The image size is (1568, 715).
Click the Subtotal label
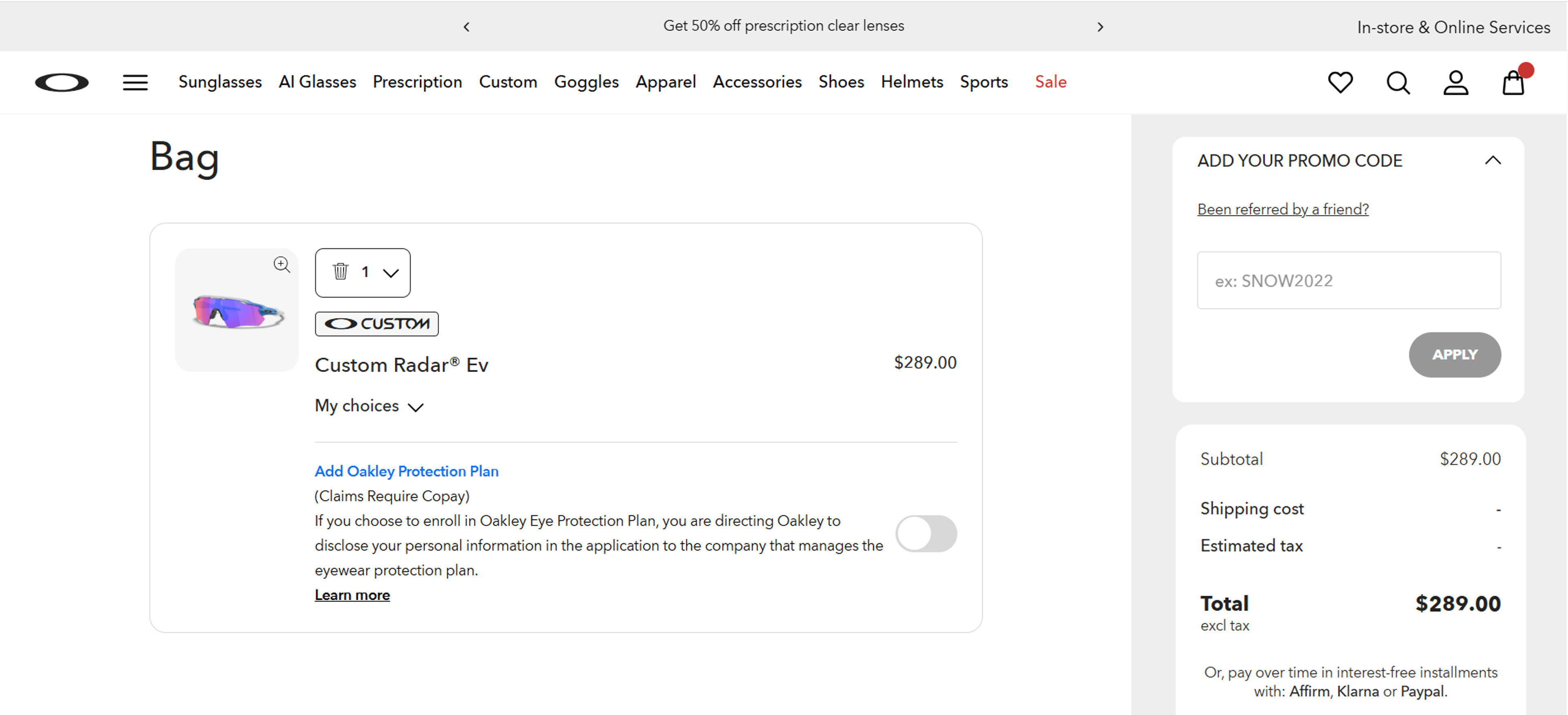pos(1232,459)
